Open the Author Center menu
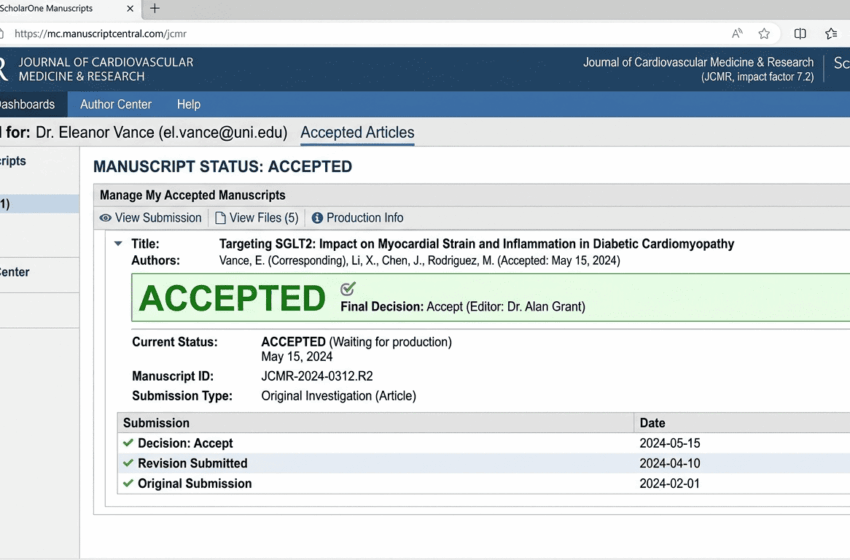This screenshot has height=560, width=850. pos(116,104)
